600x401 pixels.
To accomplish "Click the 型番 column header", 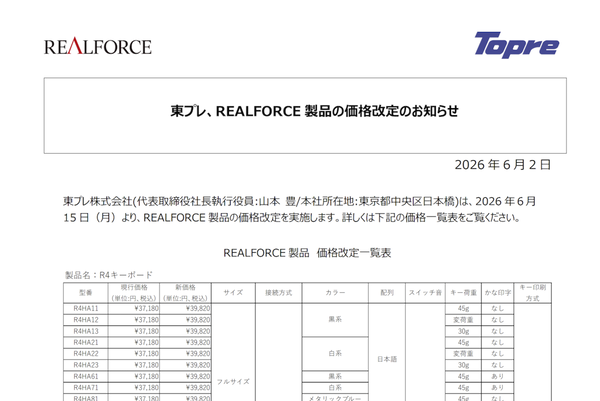I will (x=86, y=293).
